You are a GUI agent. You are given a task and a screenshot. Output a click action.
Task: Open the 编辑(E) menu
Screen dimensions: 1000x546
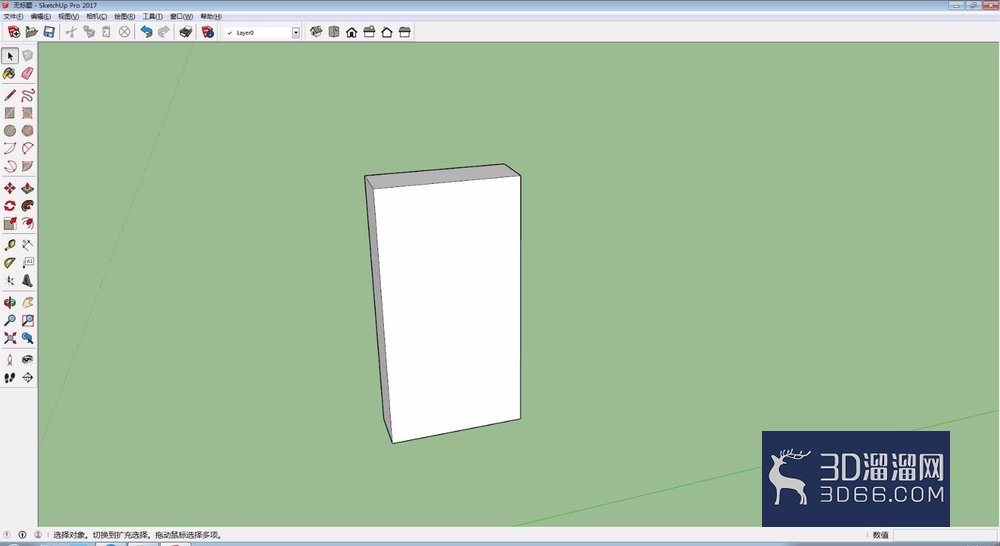pos(40,17)
